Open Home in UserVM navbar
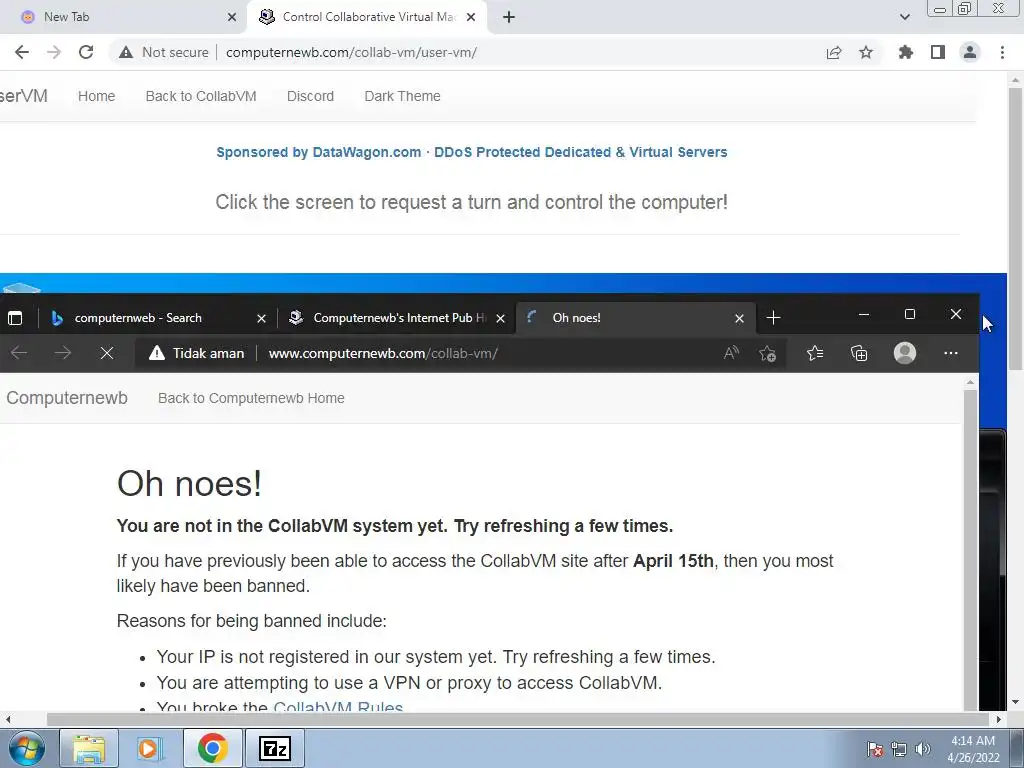Viewport: 1024px width, 768px height. [x=97, y=96]
